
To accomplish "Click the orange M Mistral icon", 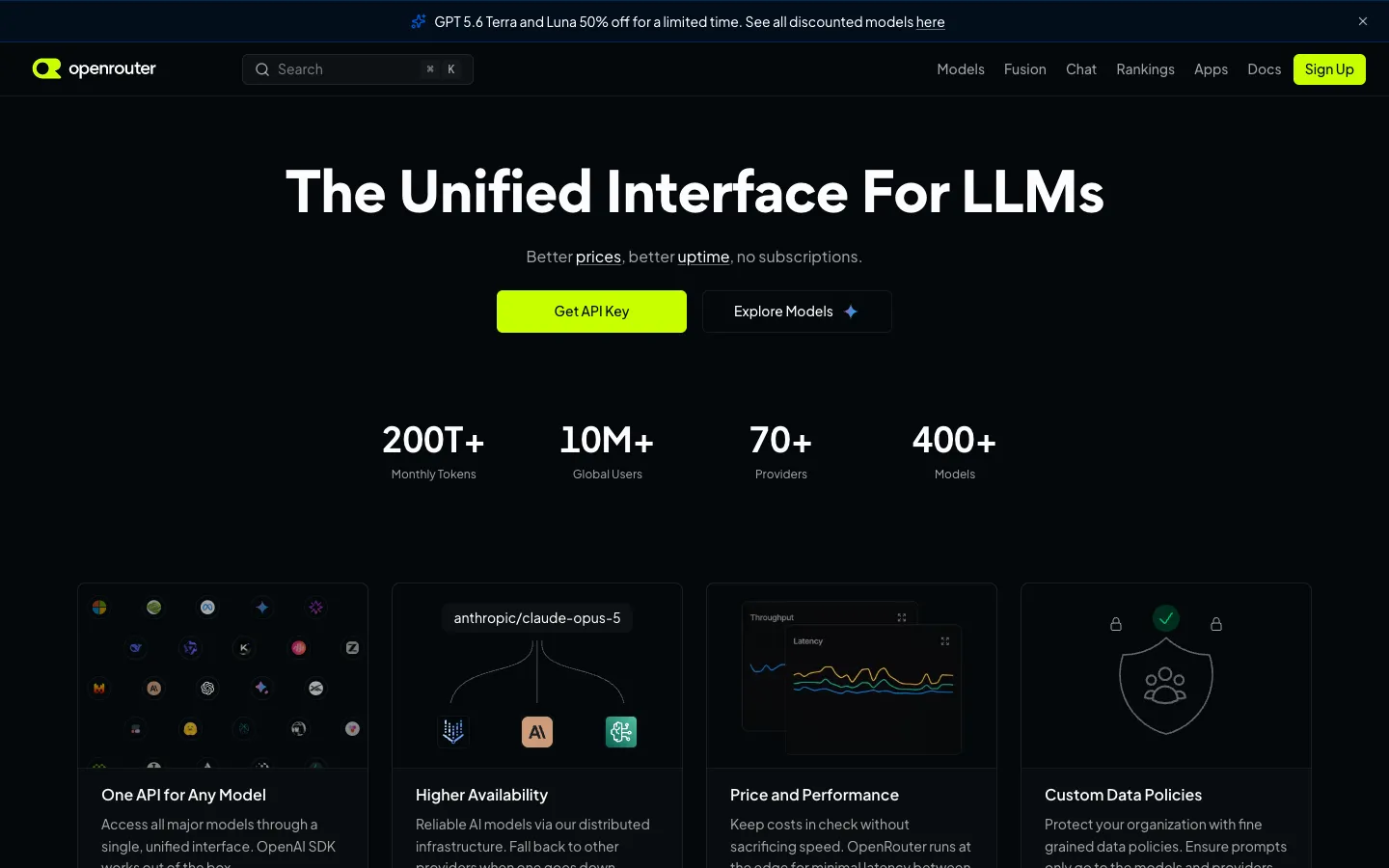I will point(99,688).
